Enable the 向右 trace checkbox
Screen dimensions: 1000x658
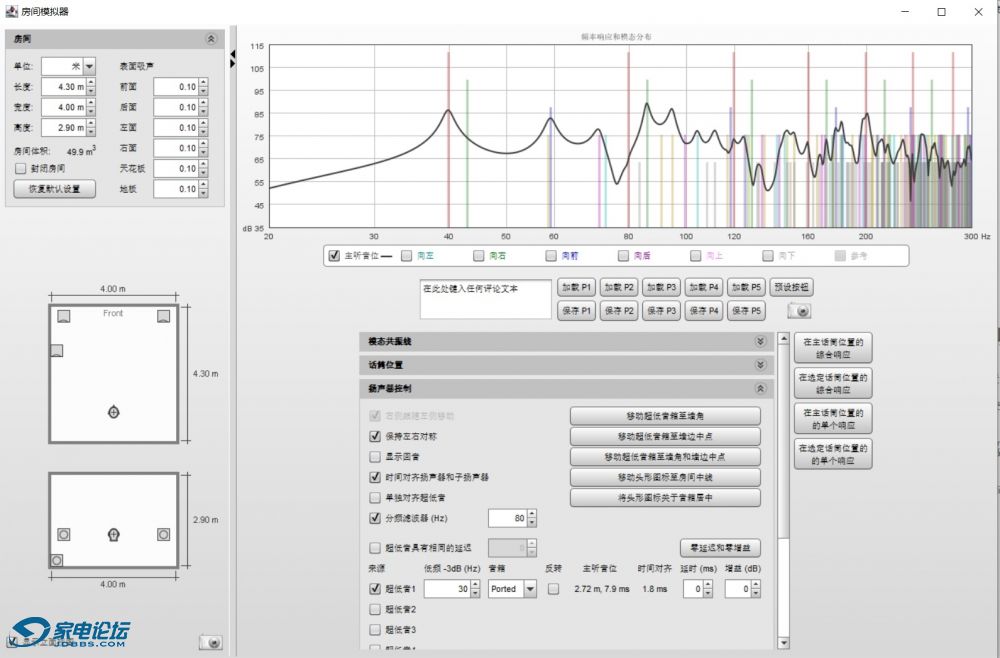[478, 256]
